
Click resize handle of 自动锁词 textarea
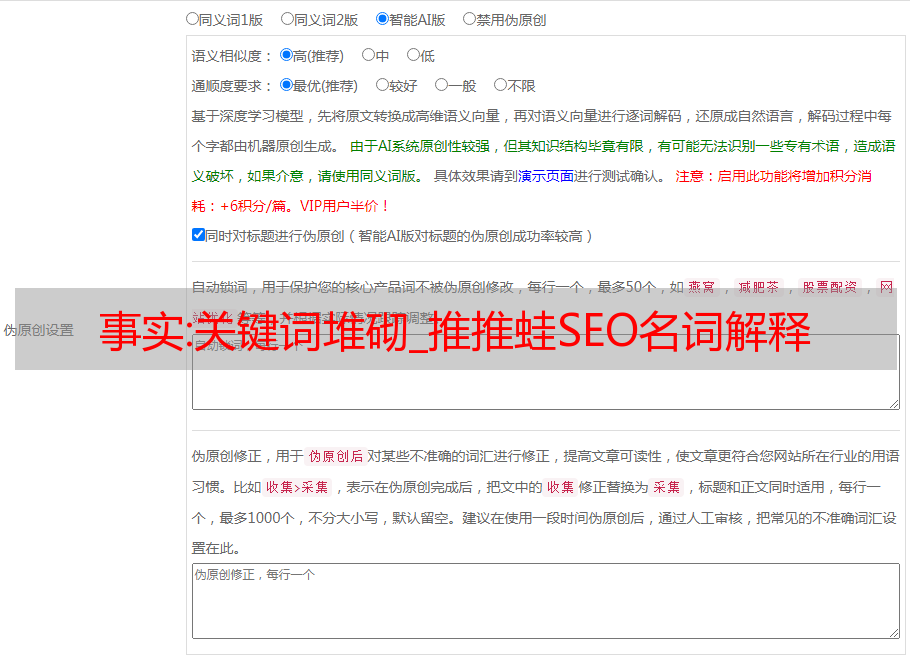[894, 404]
